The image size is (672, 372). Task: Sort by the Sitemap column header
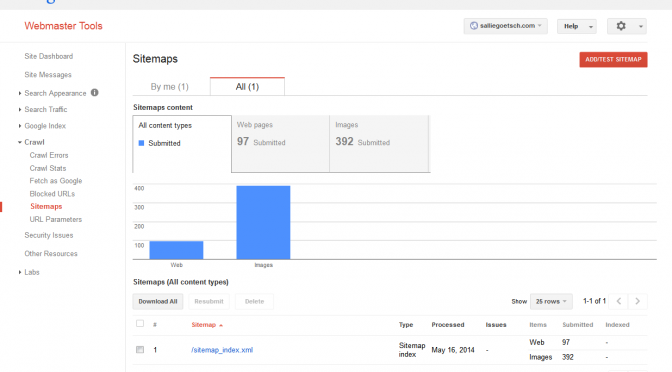point(204,325)
